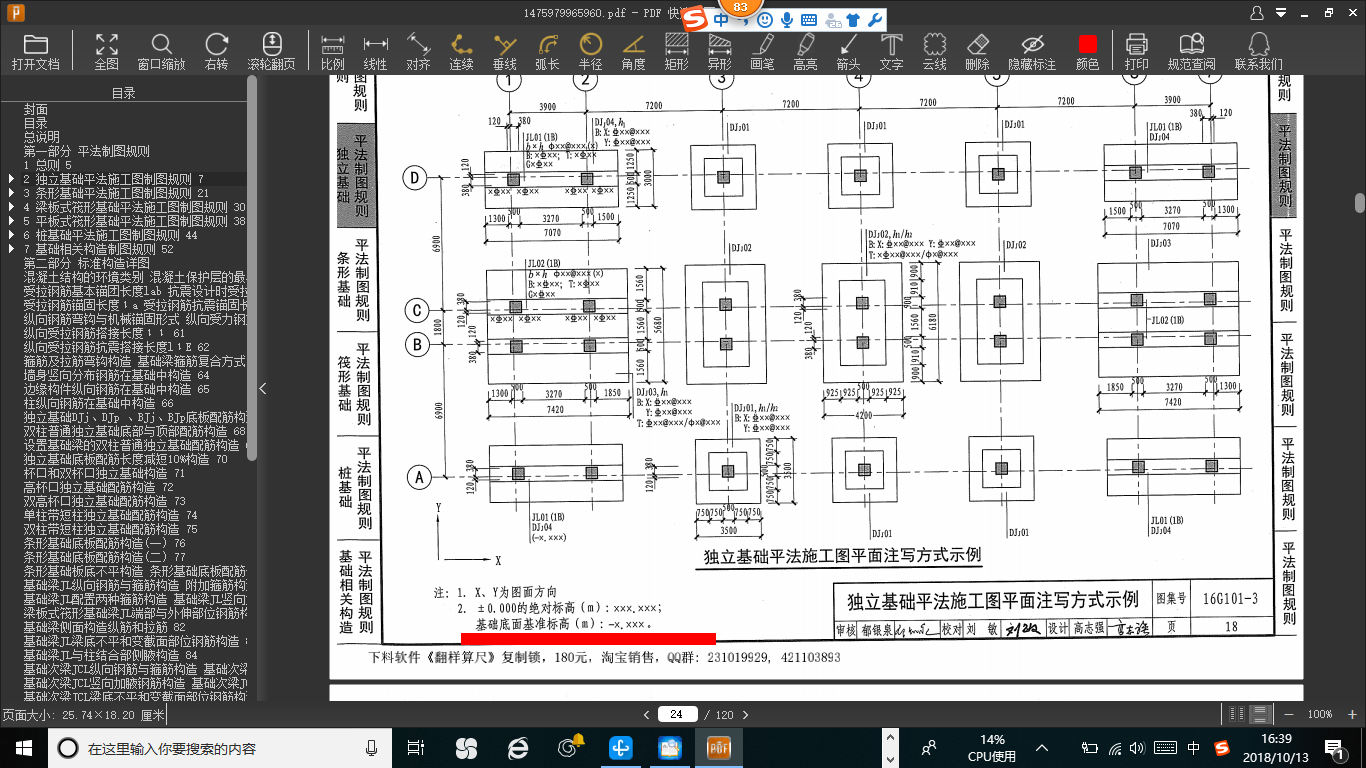Open outline entry 杯口和双杯口独立基础构造 71
Image resolution: width=1366 pixels, height=768 pixels.
104,473
